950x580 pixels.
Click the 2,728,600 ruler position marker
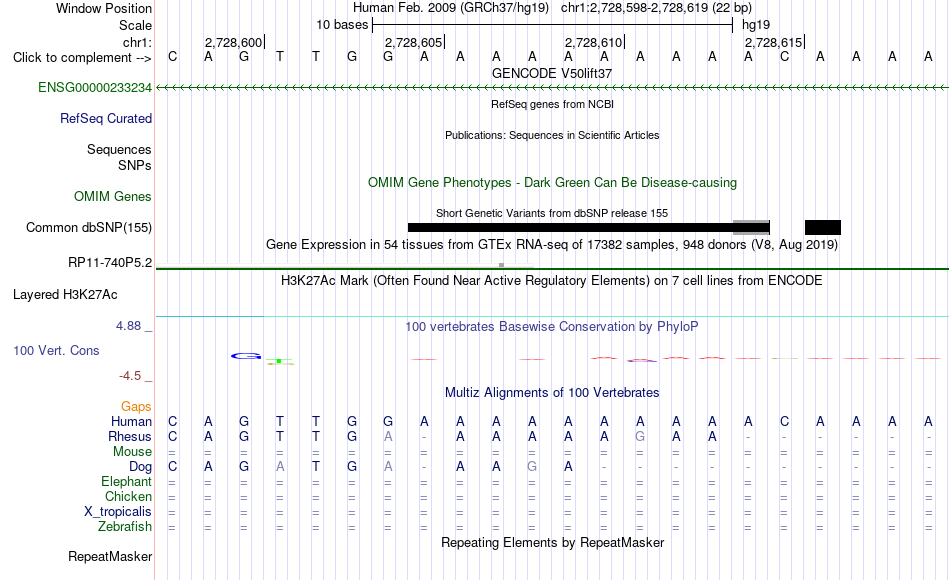click(x=234, y=42)
